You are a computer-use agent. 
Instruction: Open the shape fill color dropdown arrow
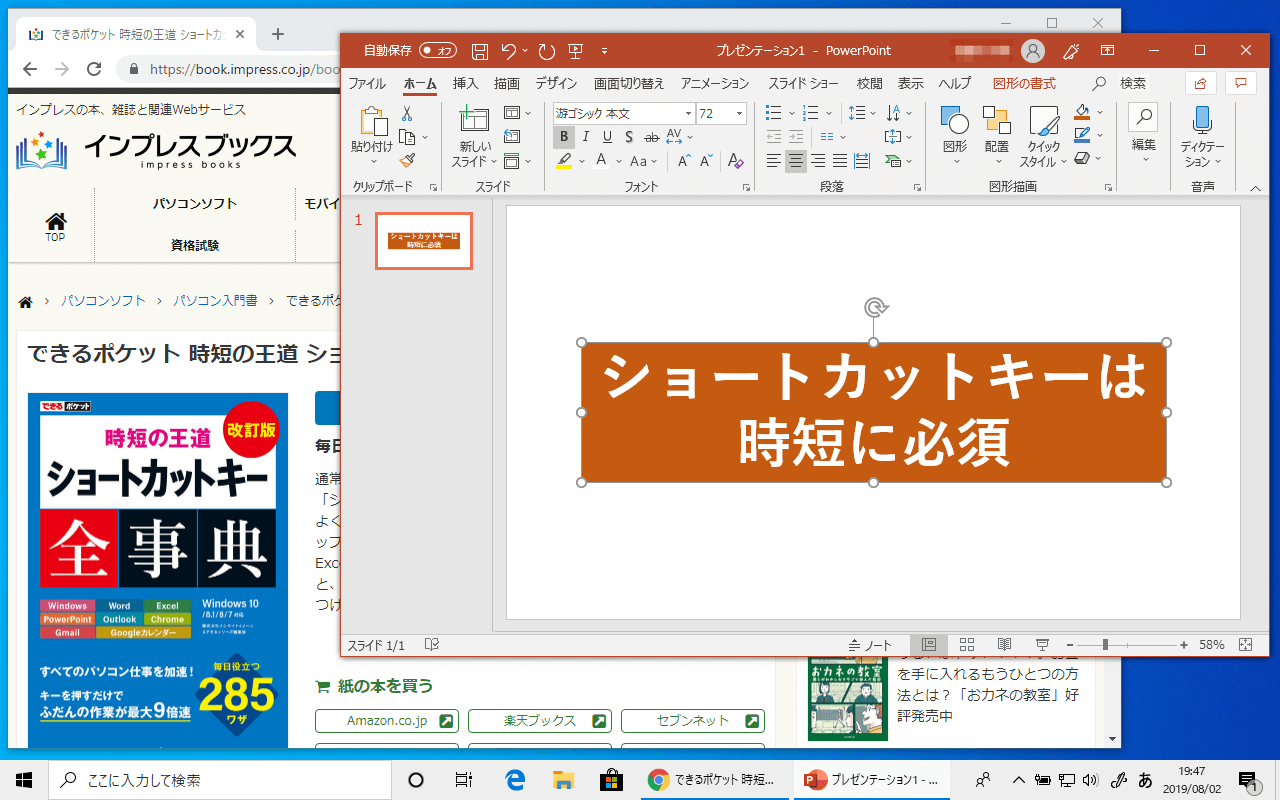[1100, 112]
